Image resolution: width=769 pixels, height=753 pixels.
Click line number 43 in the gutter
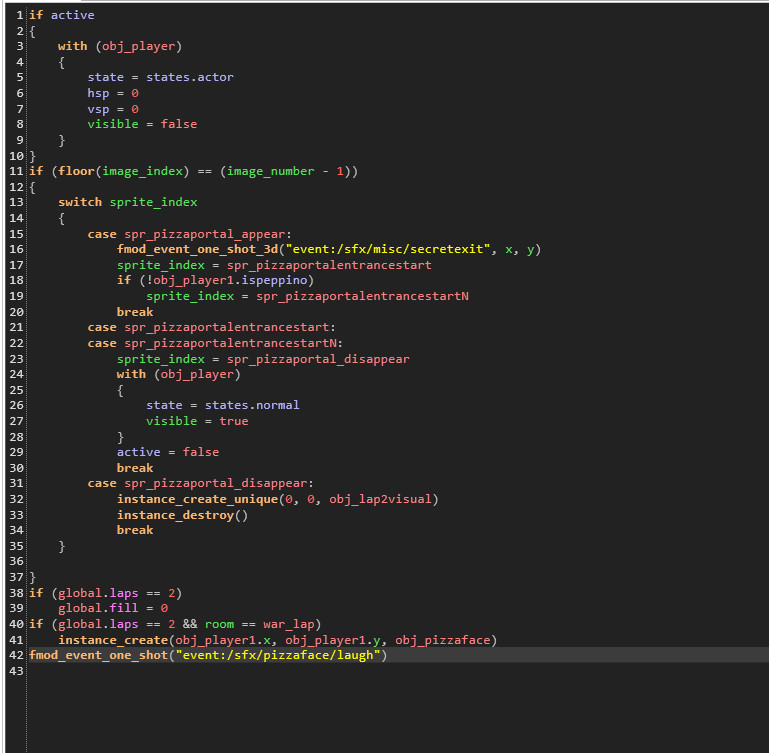(x=15, y=671)
